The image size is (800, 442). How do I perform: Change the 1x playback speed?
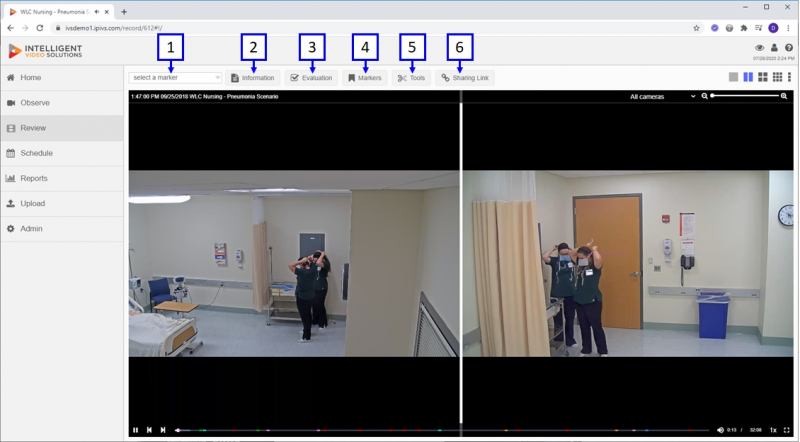pos(773,430)
